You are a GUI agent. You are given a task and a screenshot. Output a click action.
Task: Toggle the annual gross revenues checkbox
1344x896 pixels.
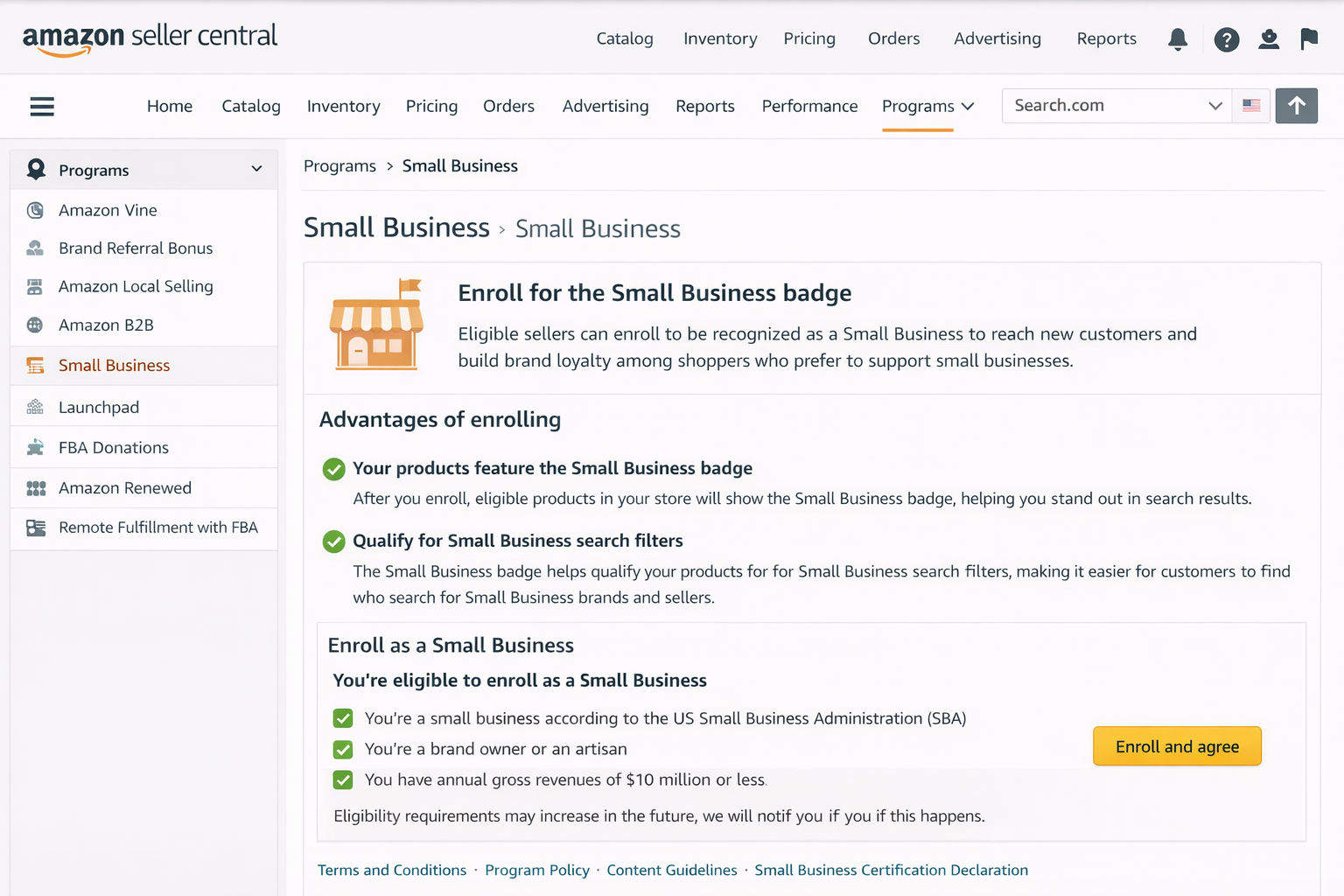[343, 780]
